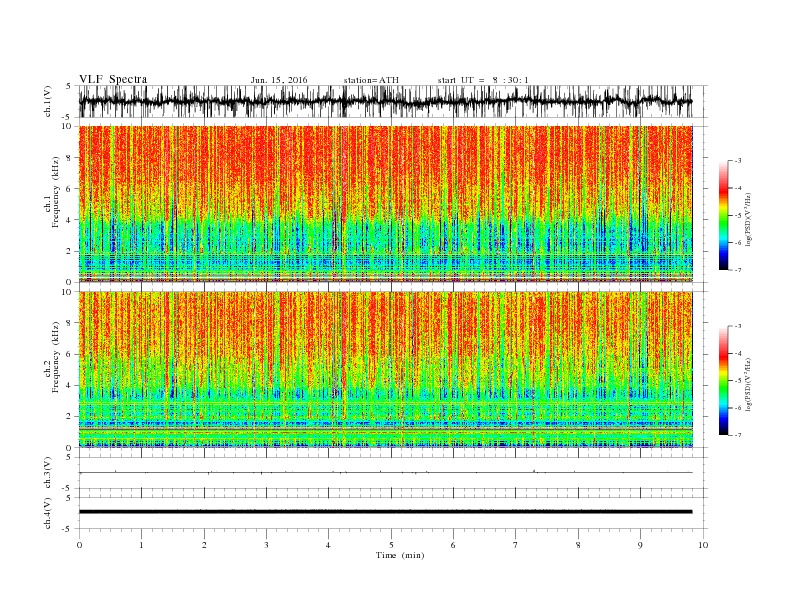The width and height of the screenshot is (792, 612).
Task: Click the 'VLF Spectra' title text
Action: (113, 79)
